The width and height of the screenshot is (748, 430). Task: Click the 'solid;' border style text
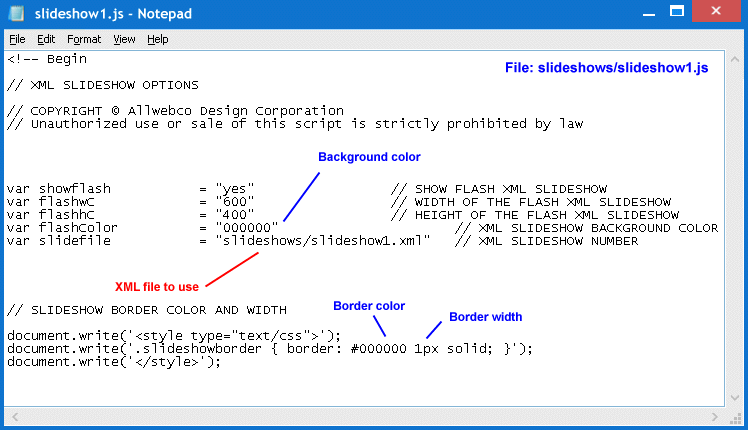pos(469,349)
